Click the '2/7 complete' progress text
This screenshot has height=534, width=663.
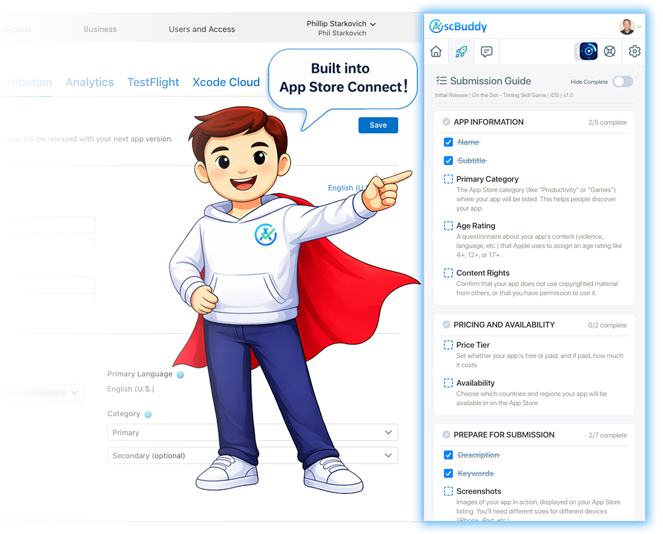[607, 435]
